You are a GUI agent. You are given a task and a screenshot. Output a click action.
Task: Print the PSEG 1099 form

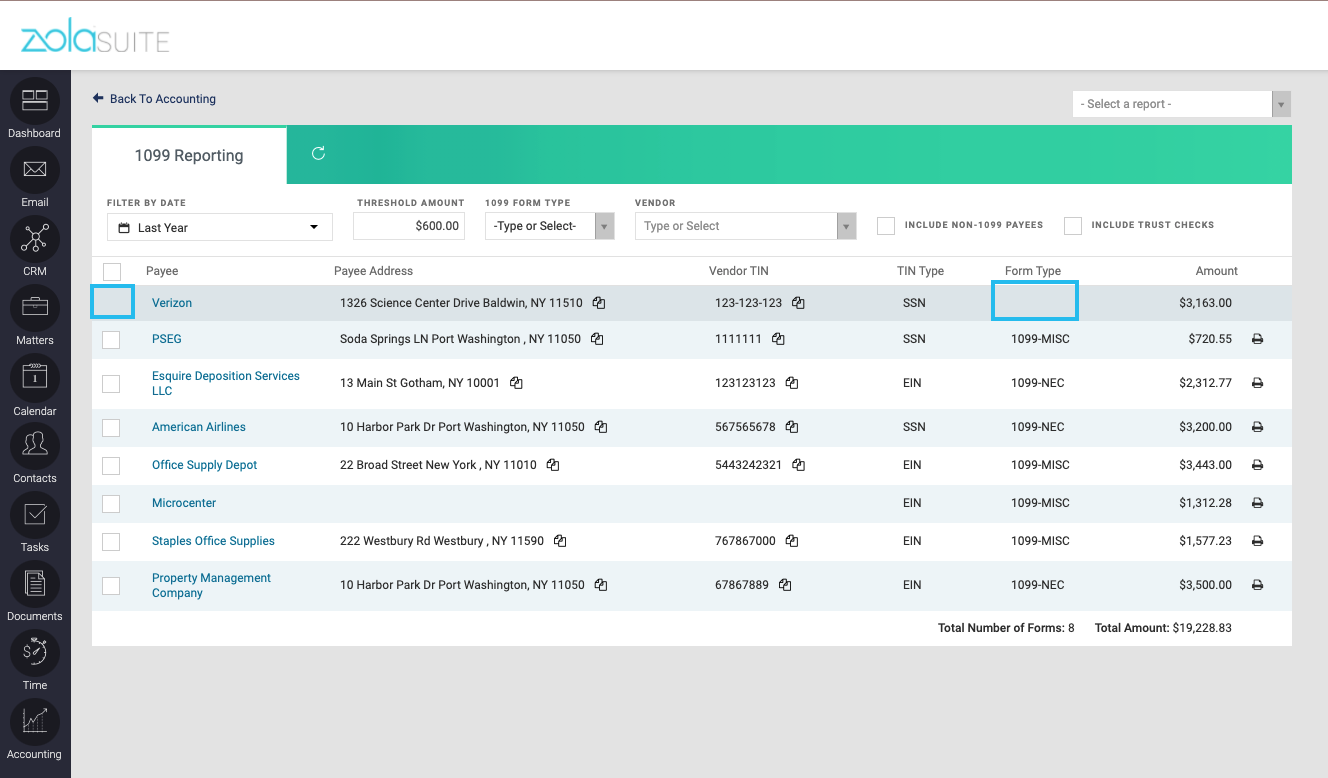1258,339
